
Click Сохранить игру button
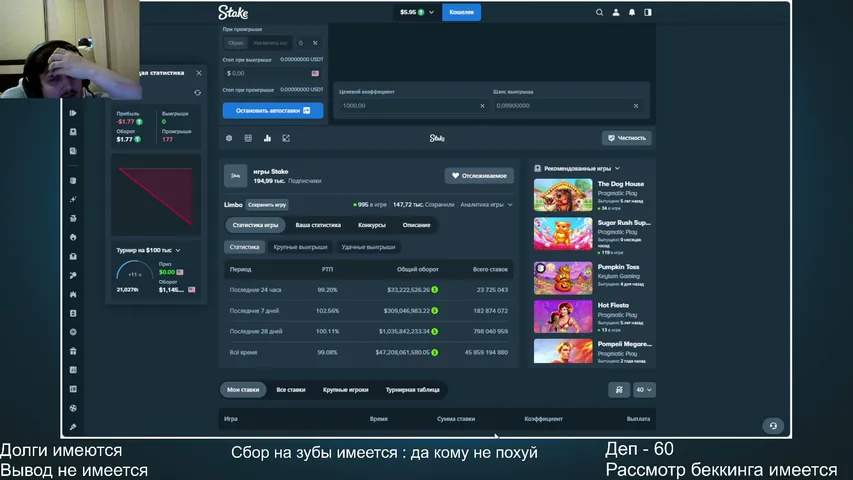267,205
